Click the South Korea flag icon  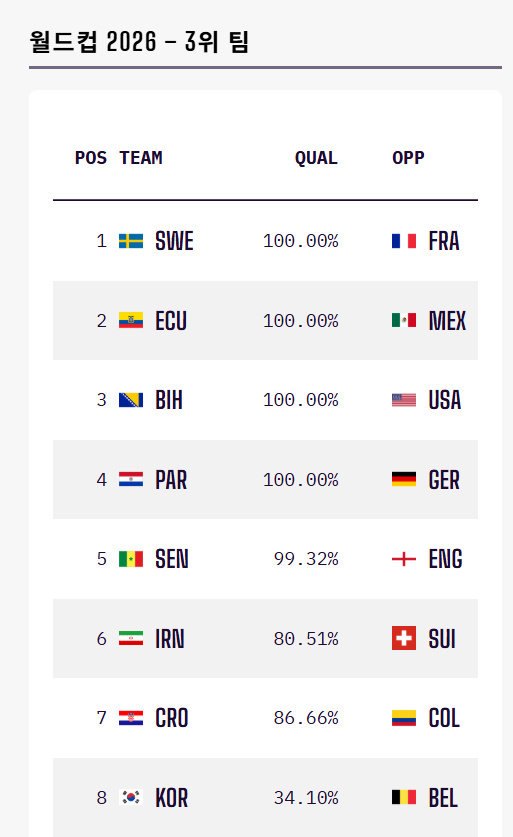coord(131,797)
